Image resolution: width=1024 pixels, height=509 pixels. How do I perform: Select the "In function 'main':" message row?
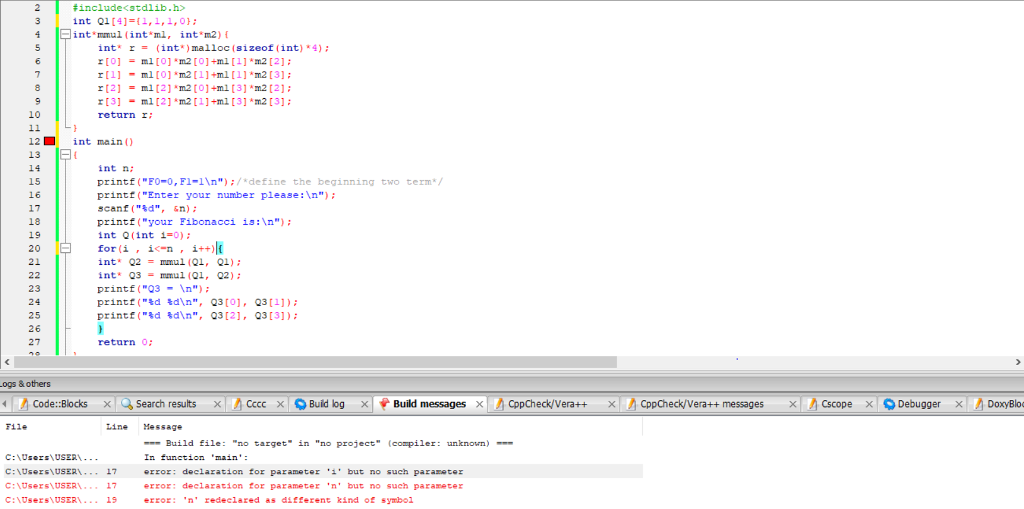point(321,457)
